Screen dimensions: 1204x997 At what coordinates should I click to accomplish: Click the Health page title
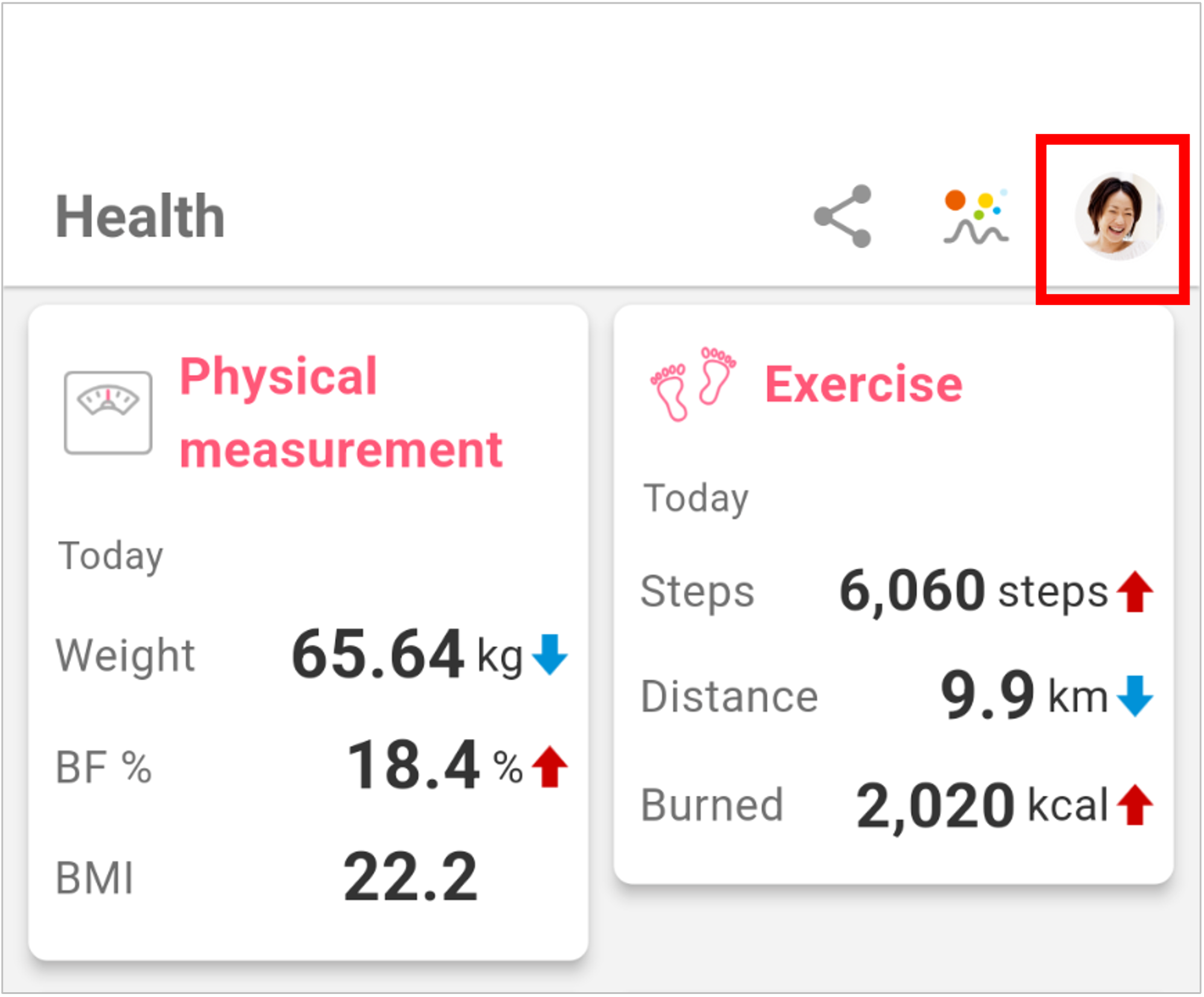(x=140, y=216)
